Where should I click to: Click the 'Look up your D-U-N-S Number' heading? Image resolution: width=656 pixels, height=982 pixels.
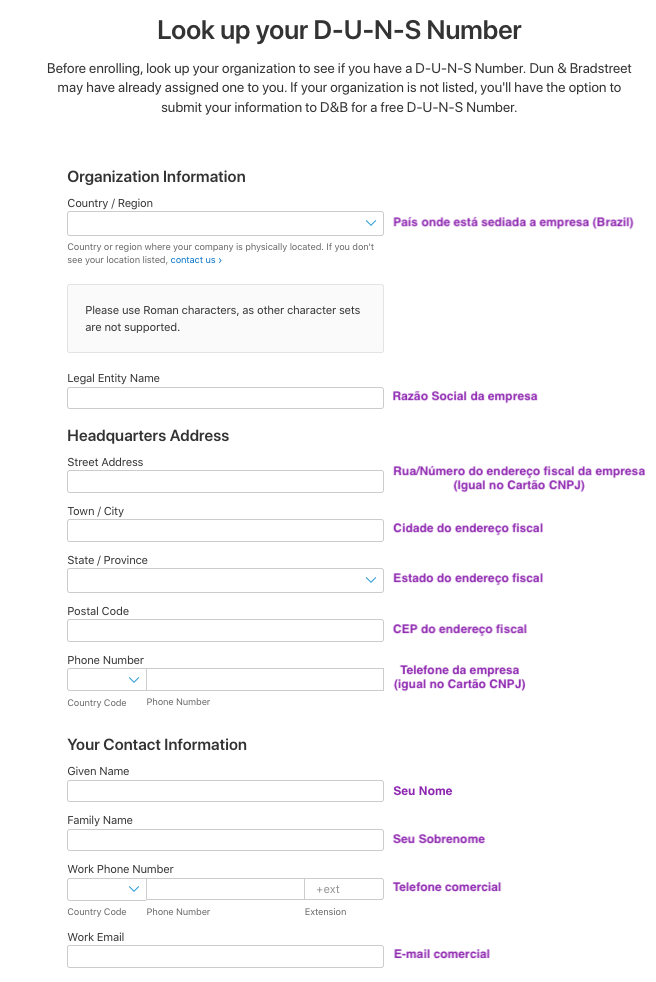[339, 30]
